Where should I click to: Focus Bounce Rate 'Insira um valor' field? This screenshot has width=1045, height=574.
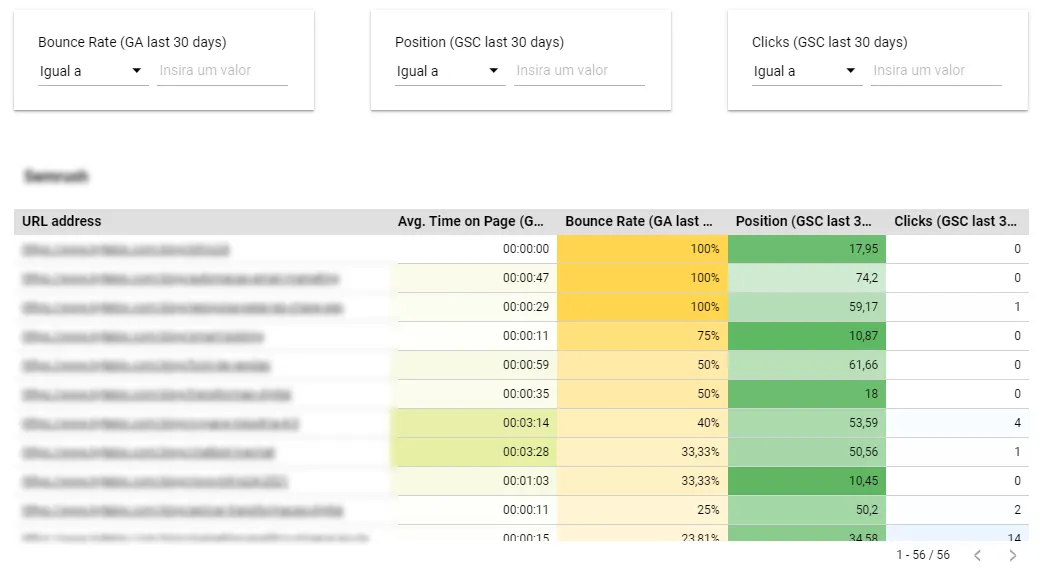[x=223, y=71]
